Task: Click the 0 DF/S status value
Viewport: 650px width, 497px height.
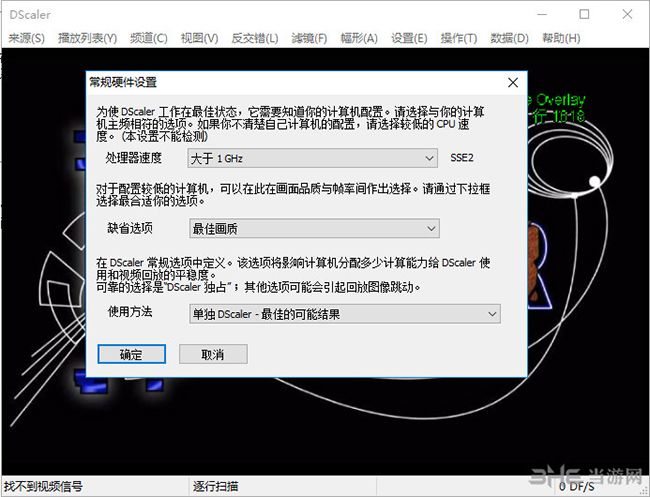Action: (x=577, y=487)
